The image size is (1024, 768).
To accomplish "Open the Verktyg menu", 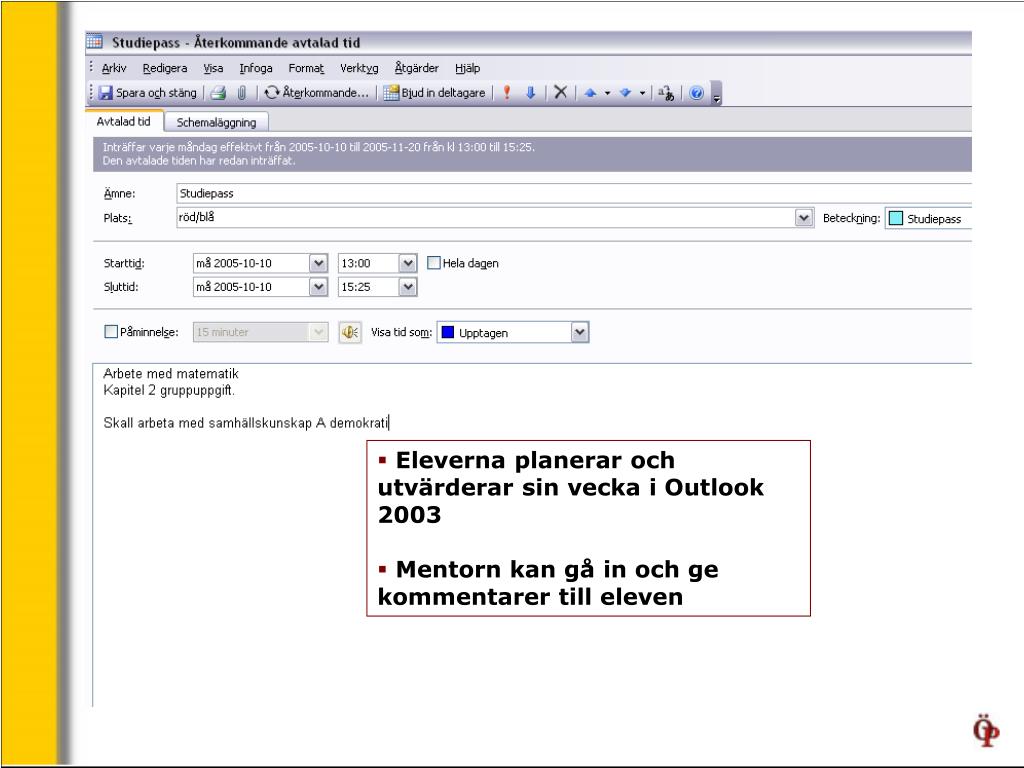I will [x=359, y=68].
